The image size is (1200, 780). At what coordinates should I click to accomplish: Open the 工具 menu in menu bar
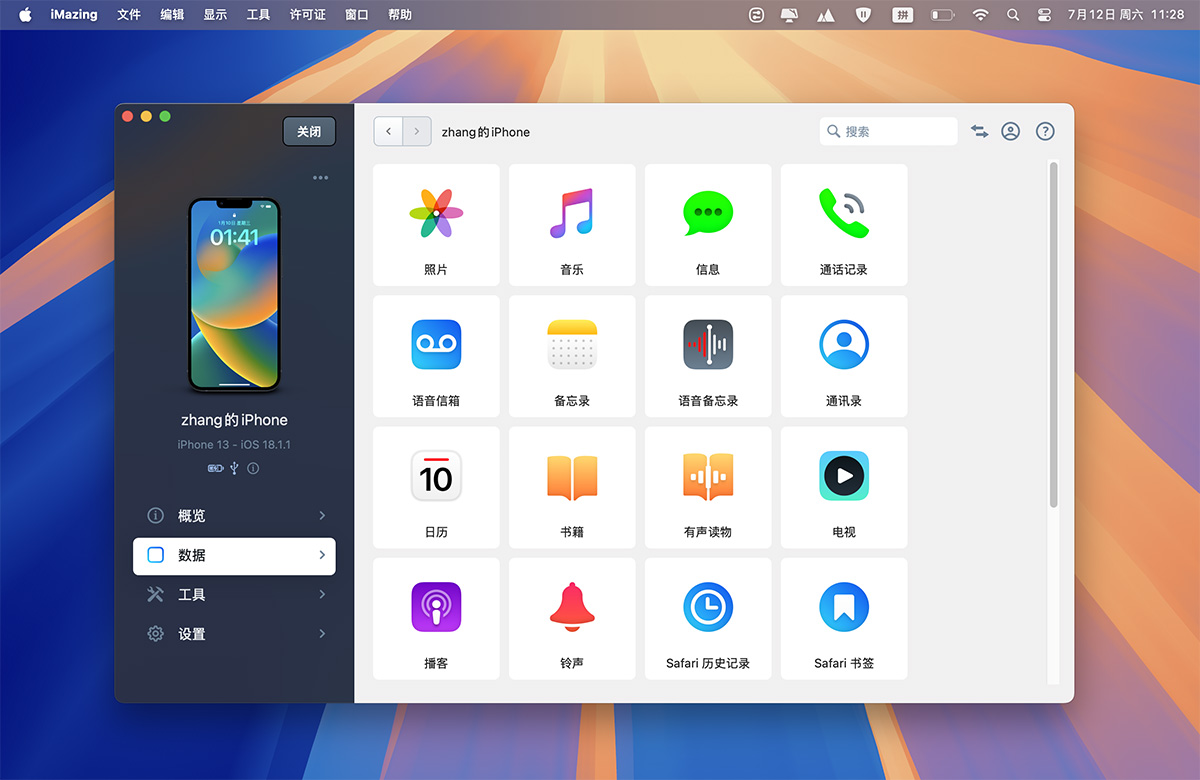tap(258, 15)
